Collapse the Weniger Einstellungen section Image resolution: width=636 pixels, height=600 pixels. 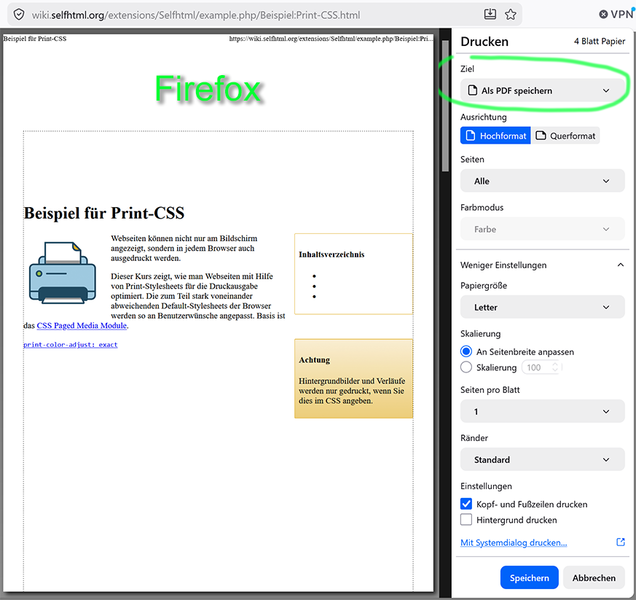coord(542,265)
